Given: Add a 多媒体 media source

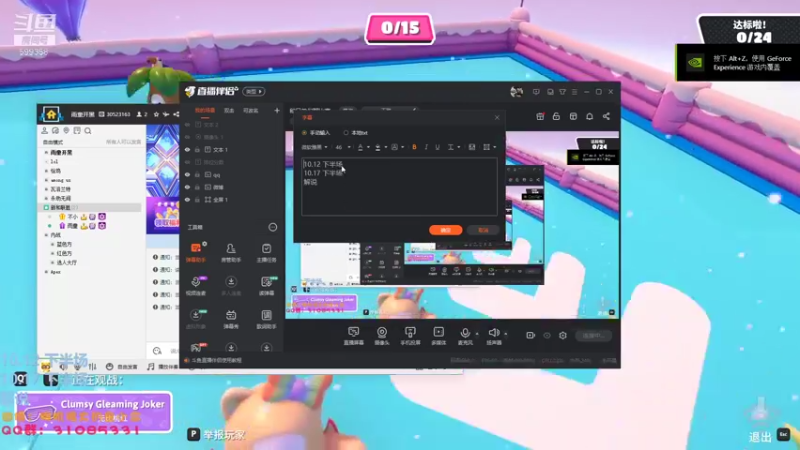Looking at the screenshot, I should (439, 336).
